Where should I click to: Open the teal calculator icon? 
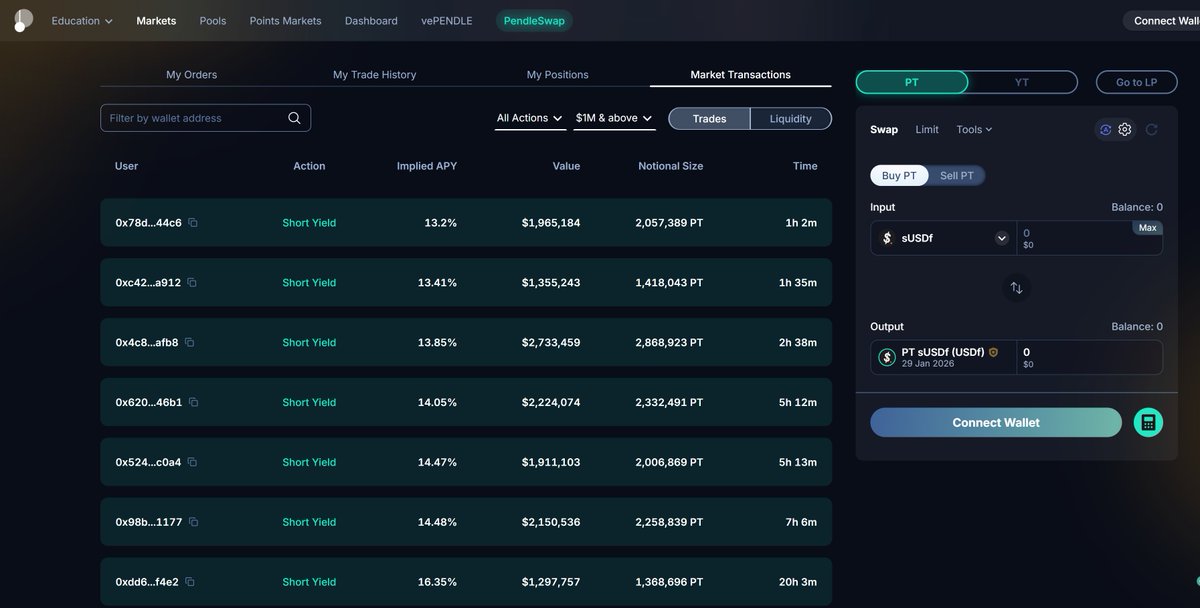1148,422
